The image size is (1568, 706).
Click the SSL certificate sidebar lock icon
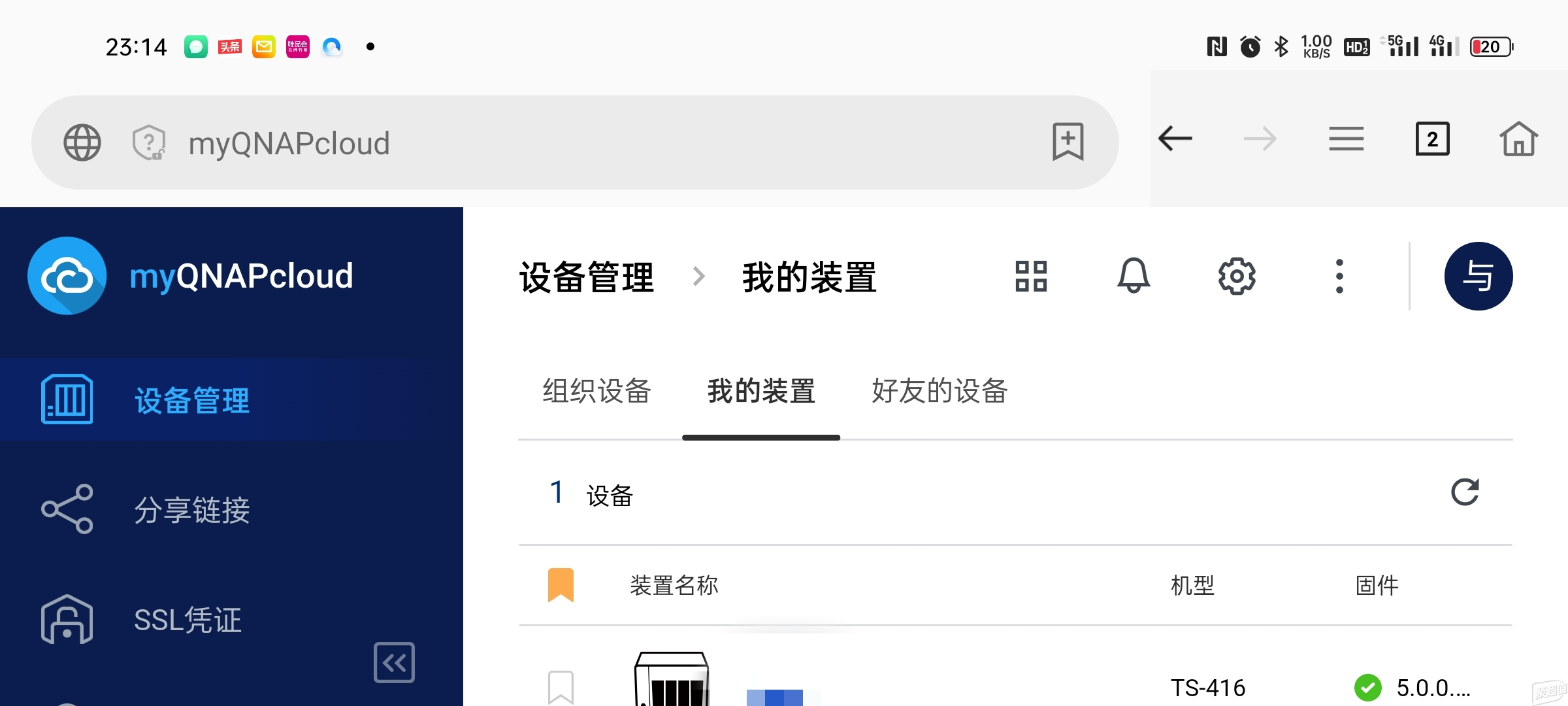(67, 619)
